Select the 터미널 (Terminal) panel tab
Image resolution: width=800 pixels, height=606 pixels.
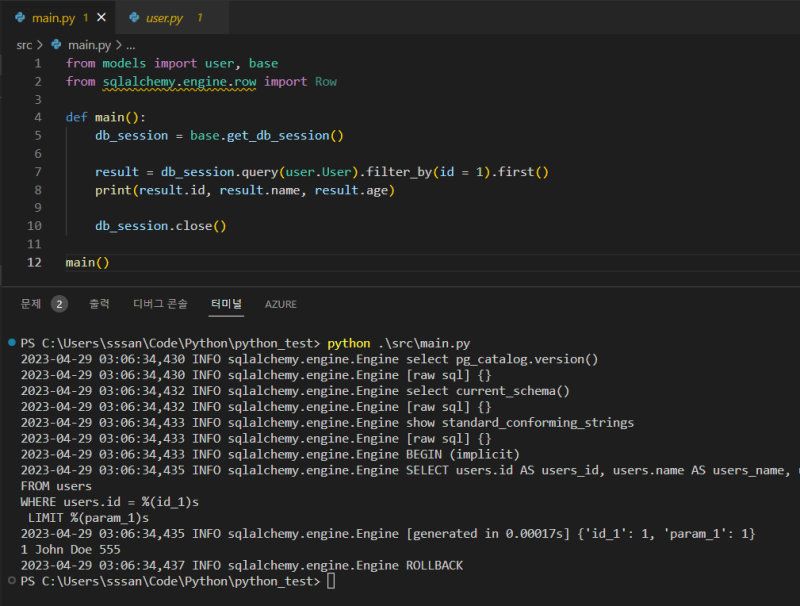(x=226, y=304)
